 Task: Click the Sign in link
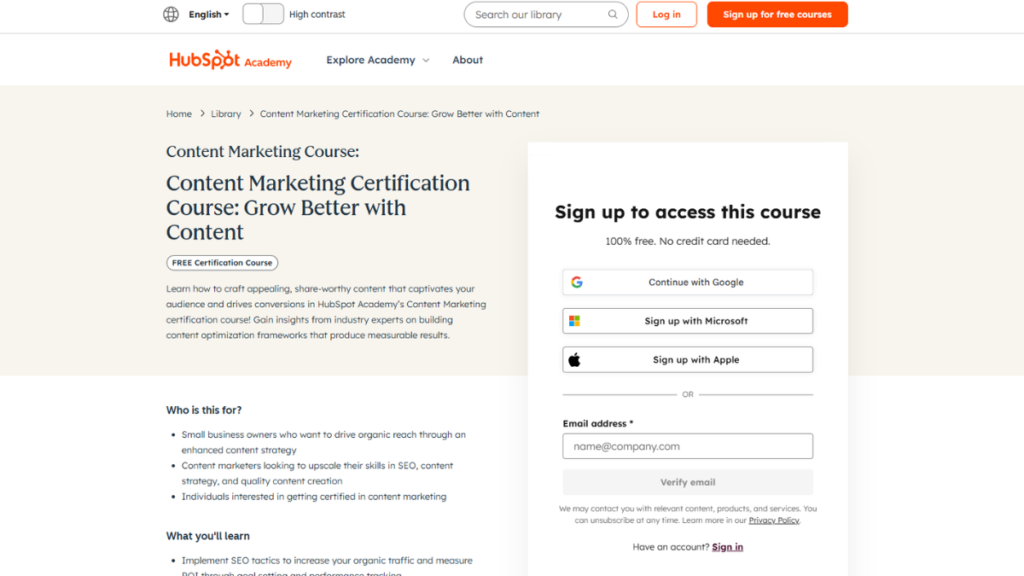(727, 546)
